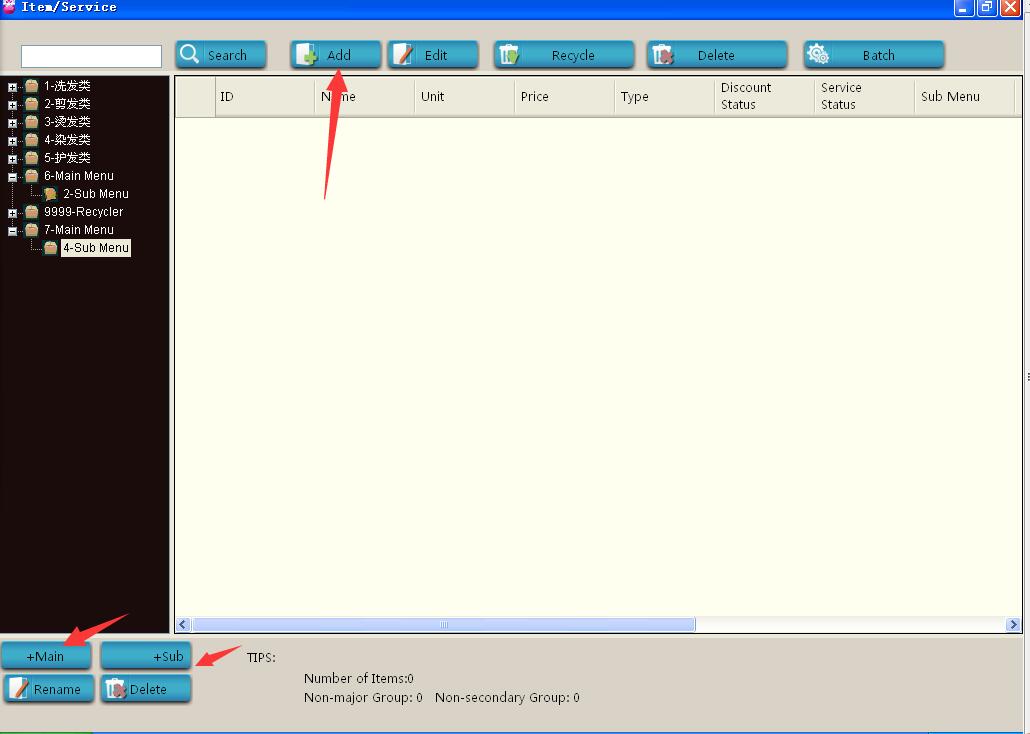Click the trash icon on bottom Delete
Screen dimensions: 1030x734
coord(116,689)
